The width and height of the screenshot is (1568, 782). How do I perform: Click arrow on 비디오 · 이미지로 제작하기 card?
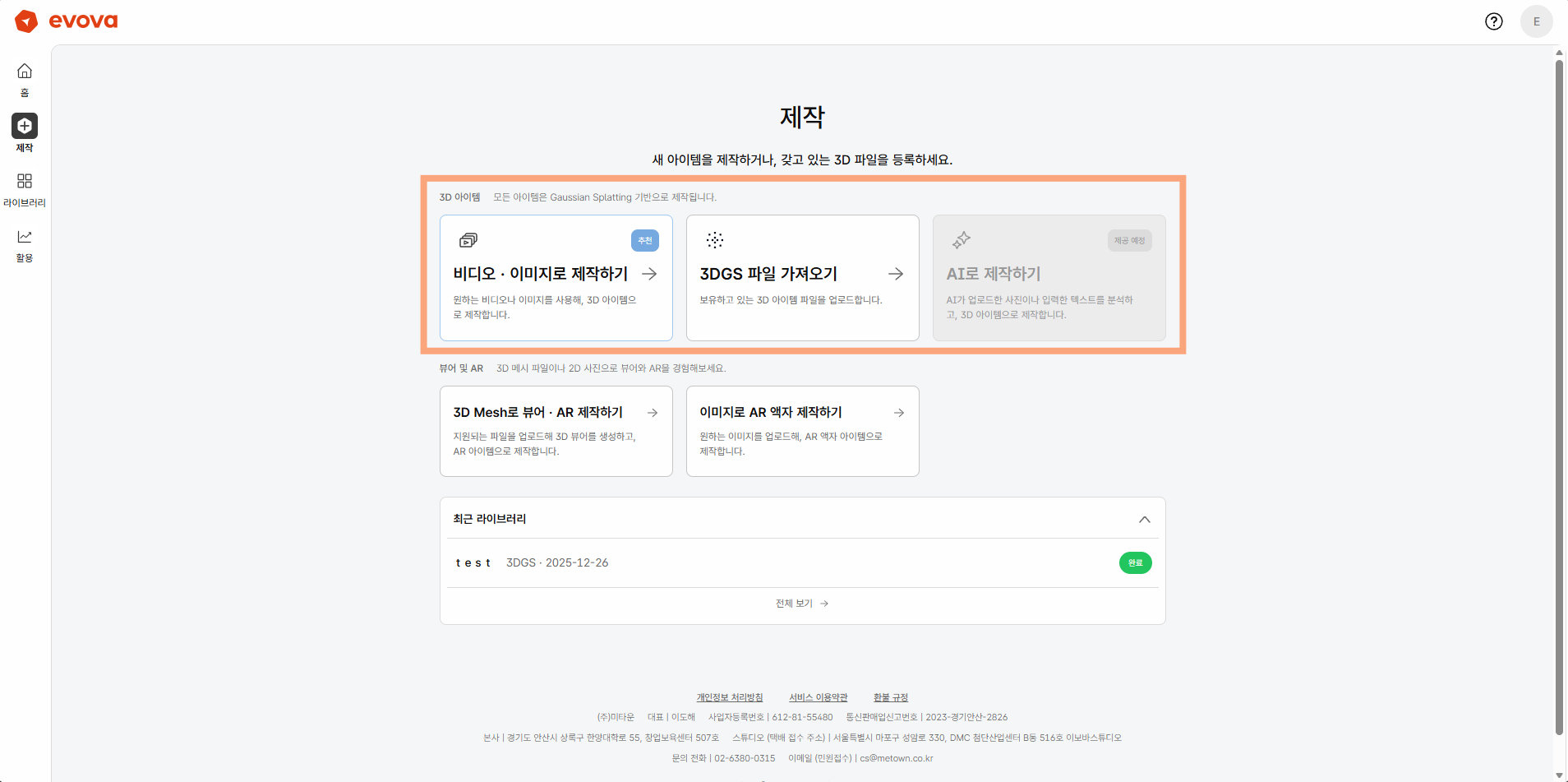pyautogui.click(x=649, y=274)
